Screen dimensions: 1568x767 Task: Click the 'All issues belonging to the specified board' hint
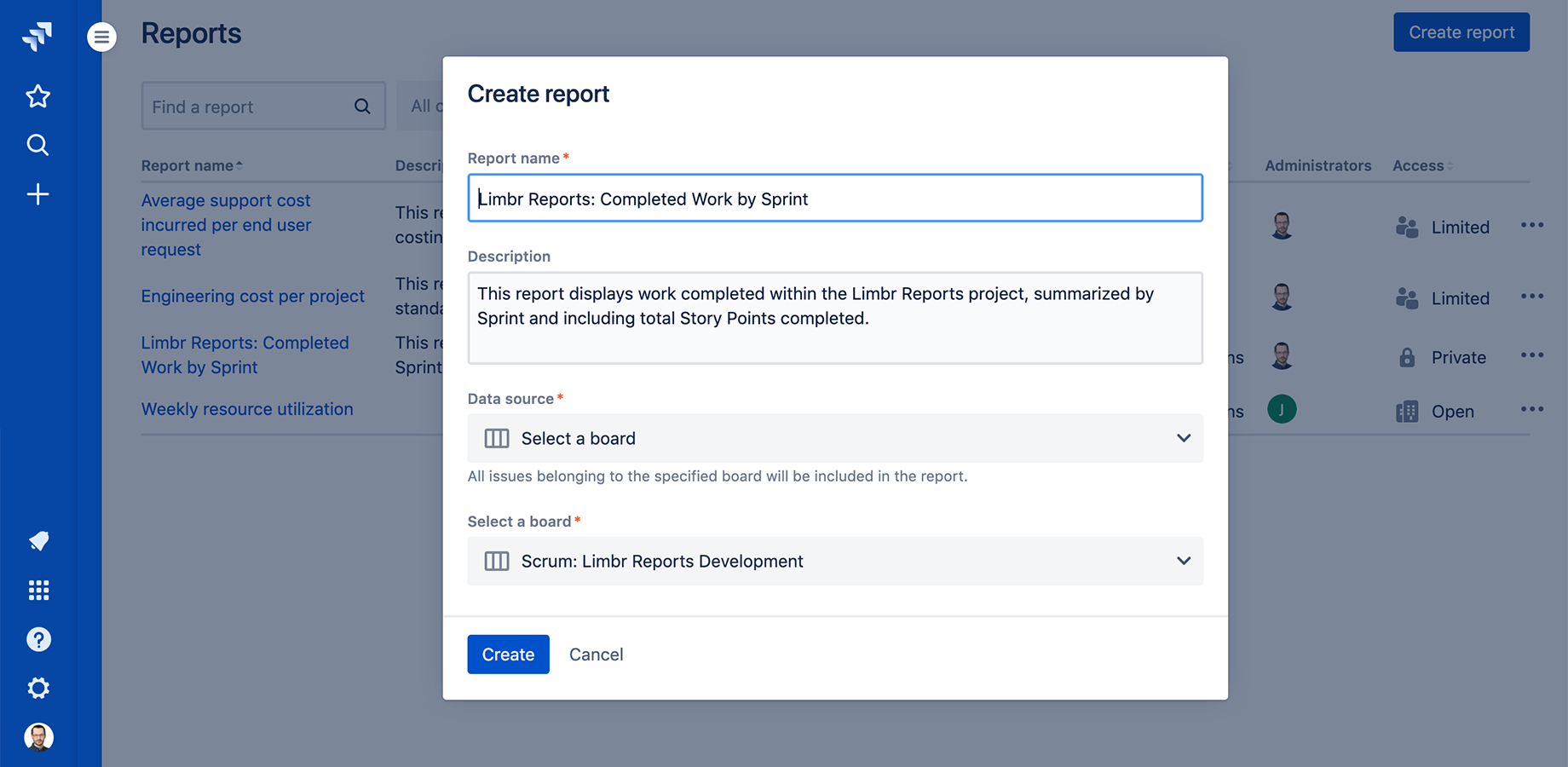[x=718, y=476]
